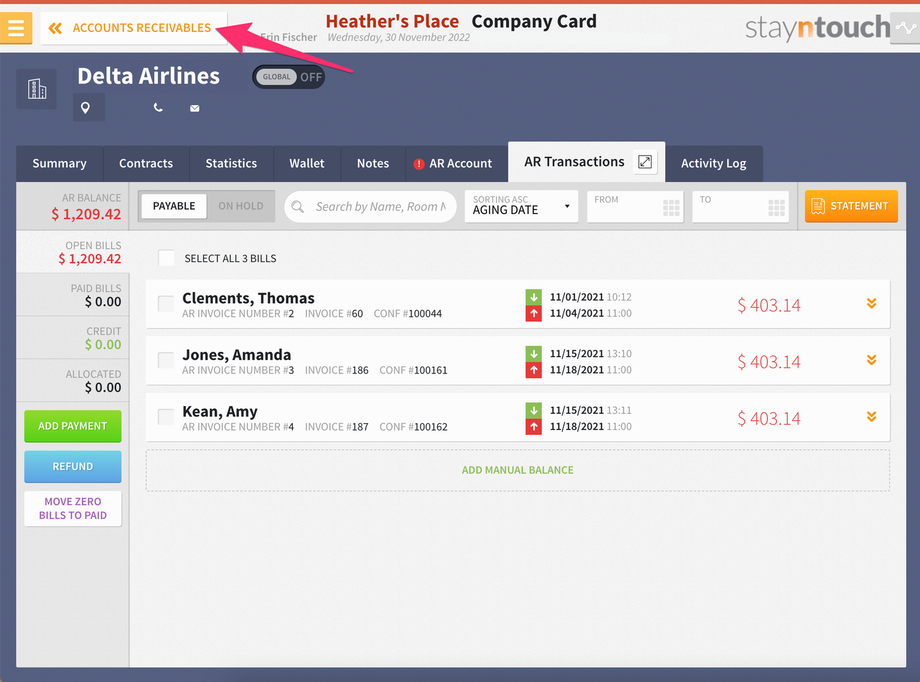Open the Contracts tab
Screen dimensions: 920x682
click(x=146, y=164)
